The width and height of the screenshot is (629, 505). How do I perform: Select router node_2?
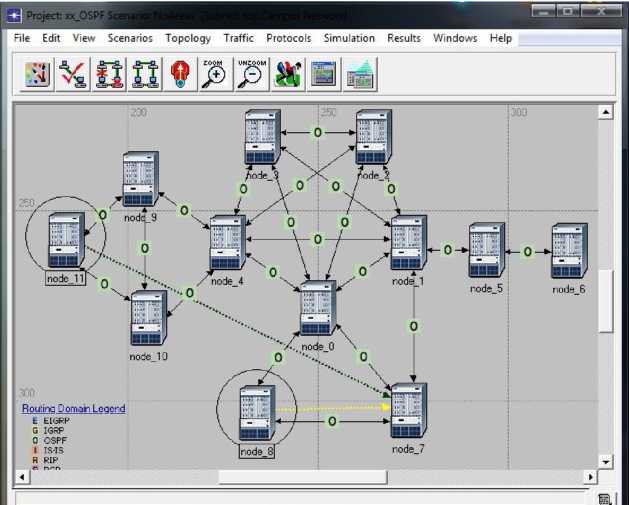[x=373, y=137]
